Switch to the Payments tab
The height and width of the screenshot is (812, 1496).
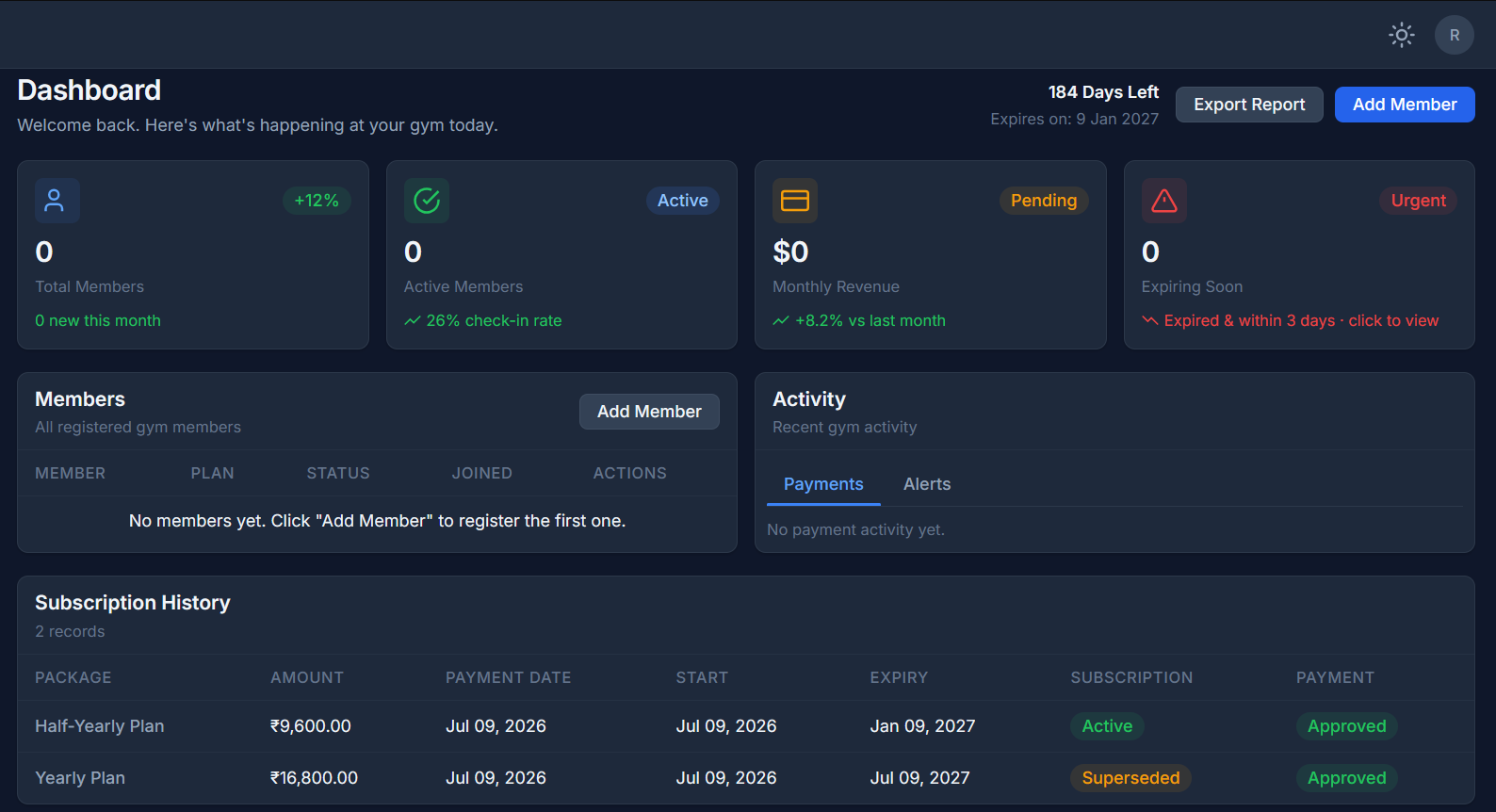point(823,484)
